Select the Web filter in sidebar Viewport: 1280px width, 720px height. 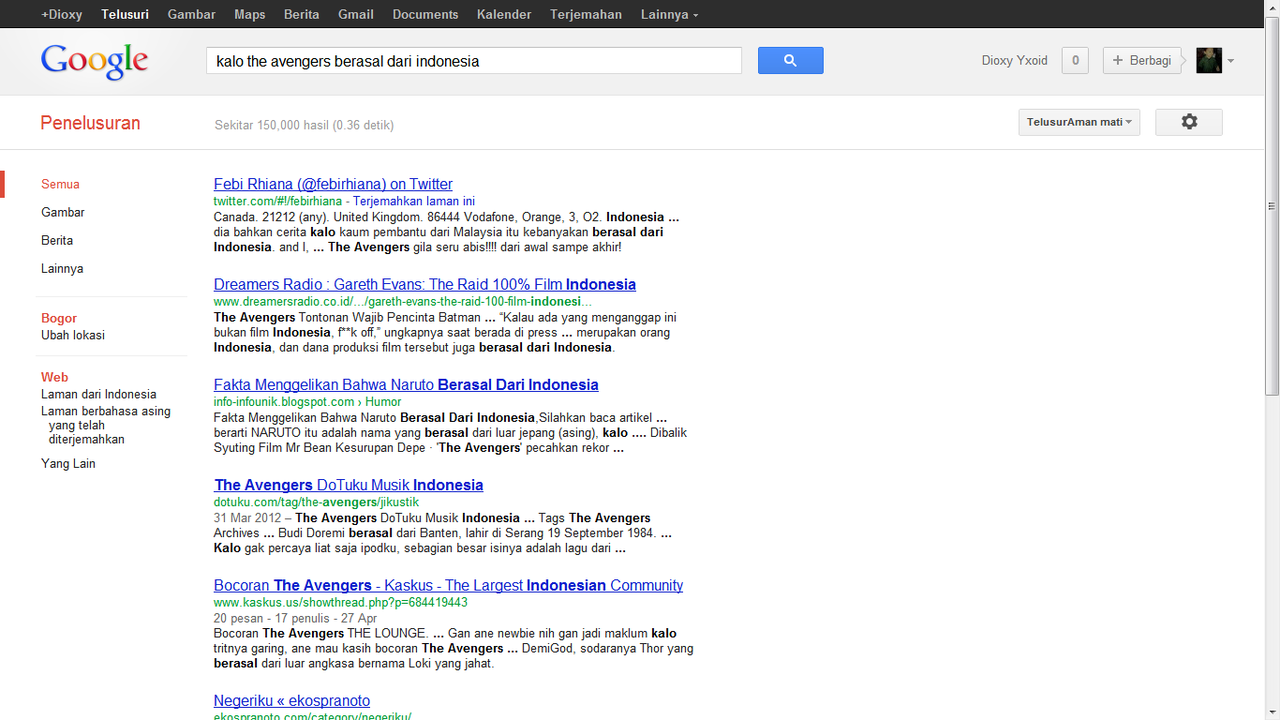click(x=55, y=377)
